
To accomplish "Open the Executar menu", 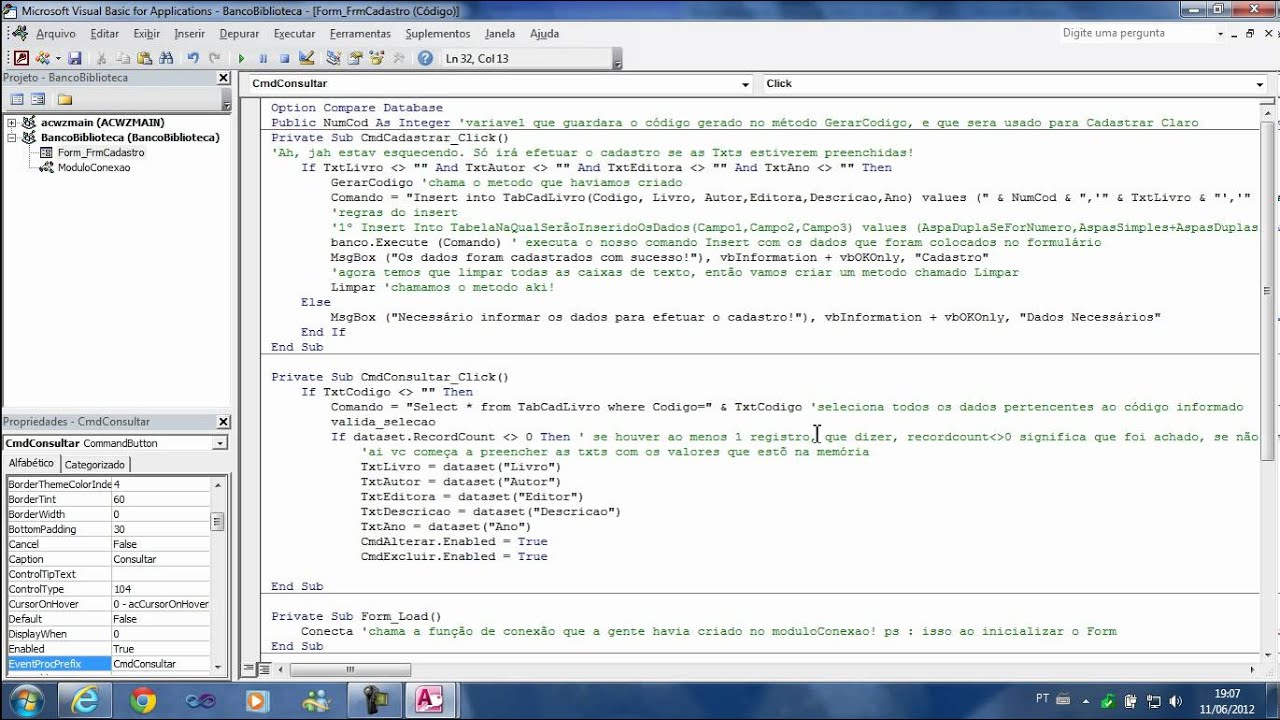I will pyautogui.click(x=294, y=33).
